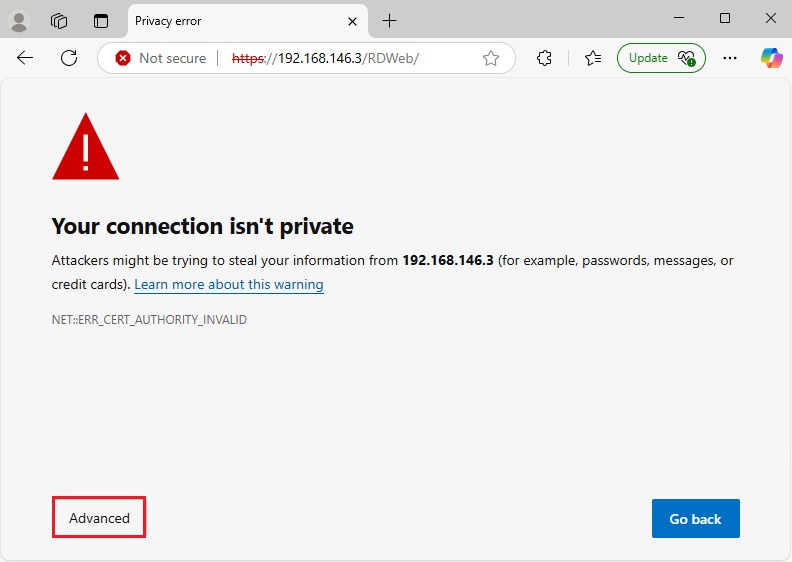
Task: Open the Extensions puzzle icon
Action: coord(545,58)
